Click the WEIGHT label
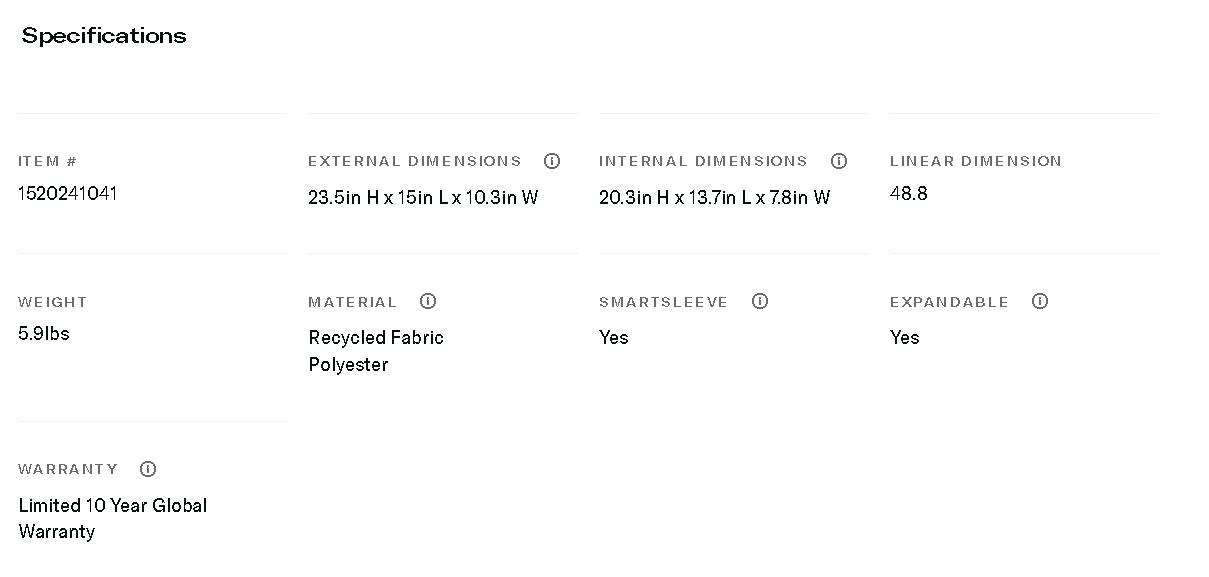Image resolution: width=1209 pixels, height=577 pixels. point(52,302)
